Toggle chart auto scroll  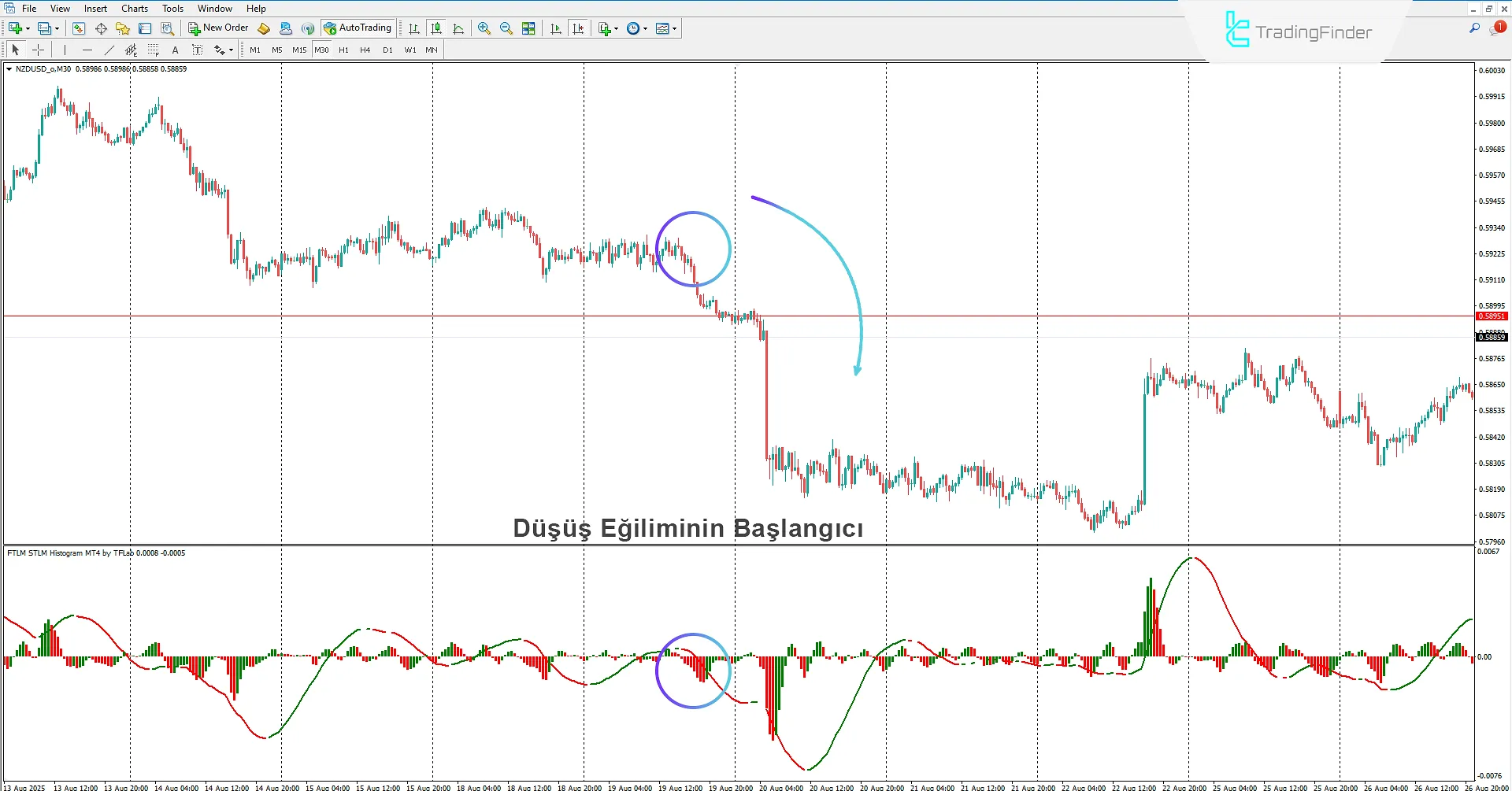555,28
